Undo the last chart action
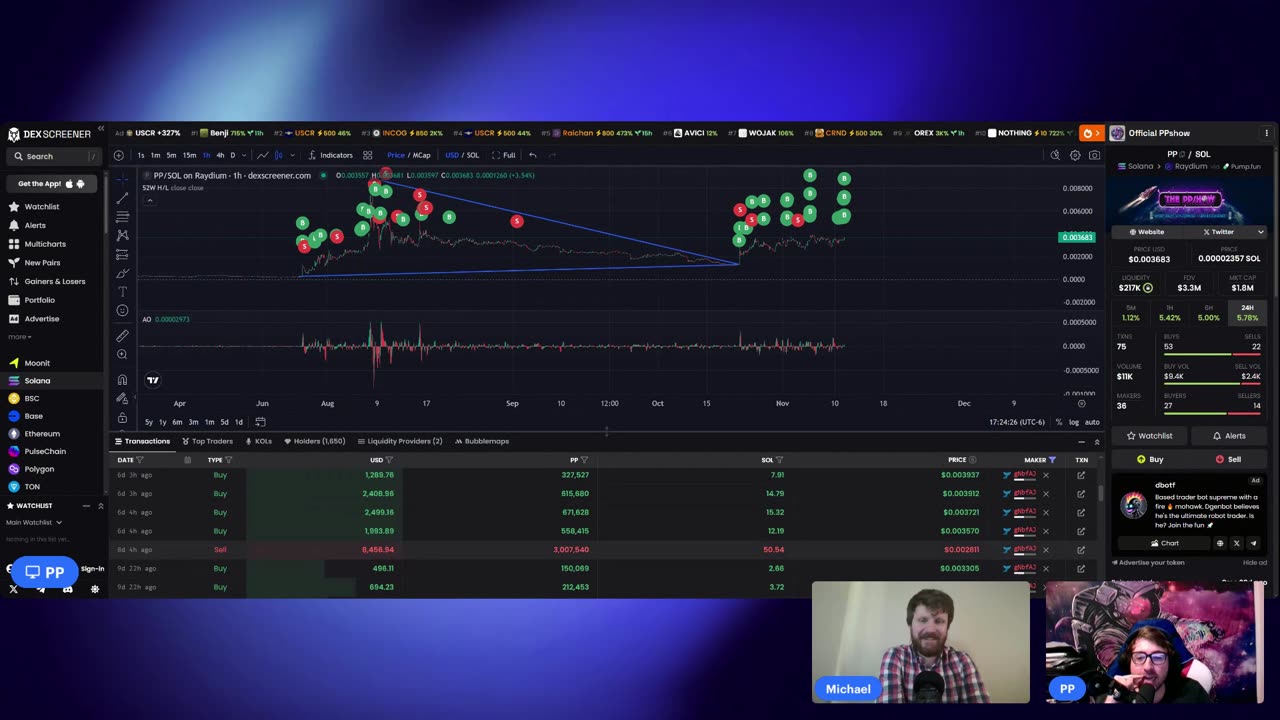Image resolution: width=1280 pixels, height=720 pixels. click(x=533, y=155)
